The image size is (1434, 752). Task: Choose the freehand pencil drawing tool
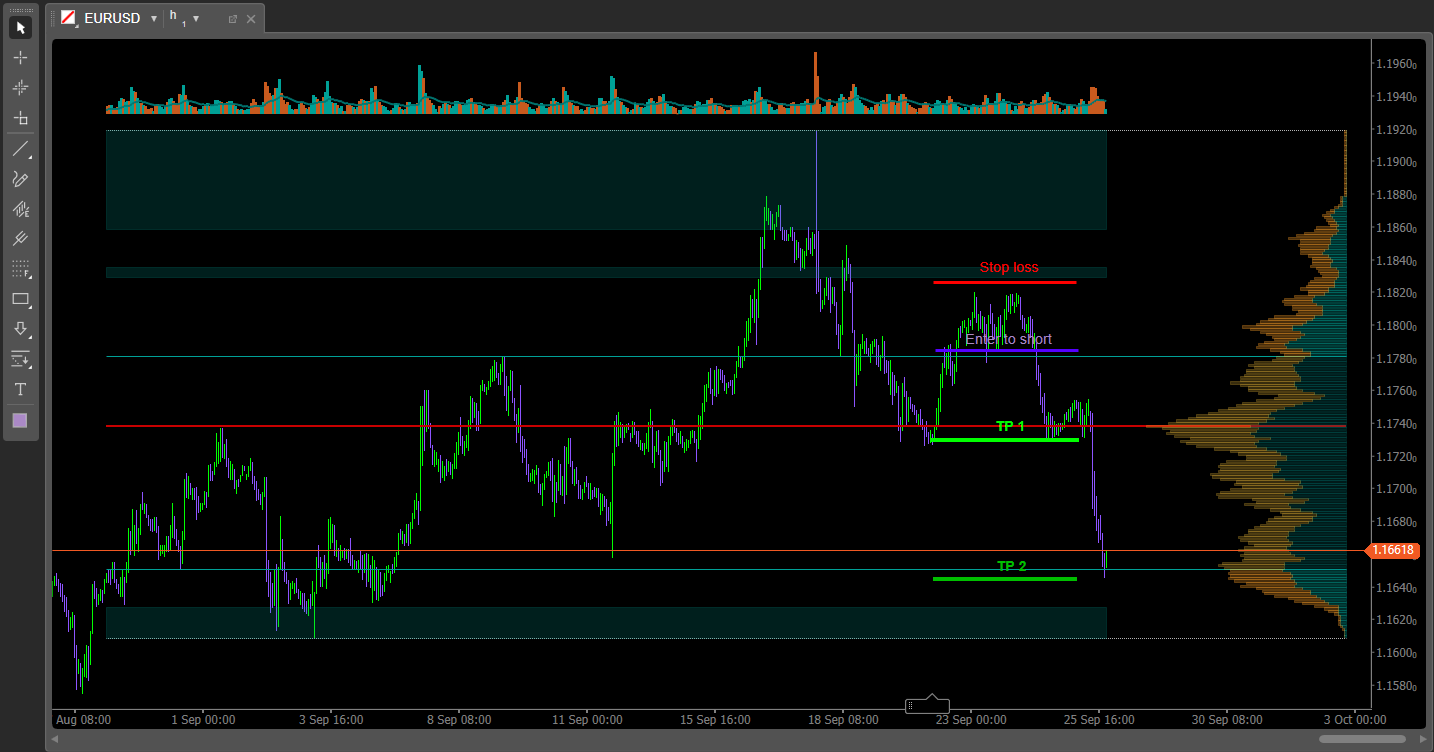point(20,179)
